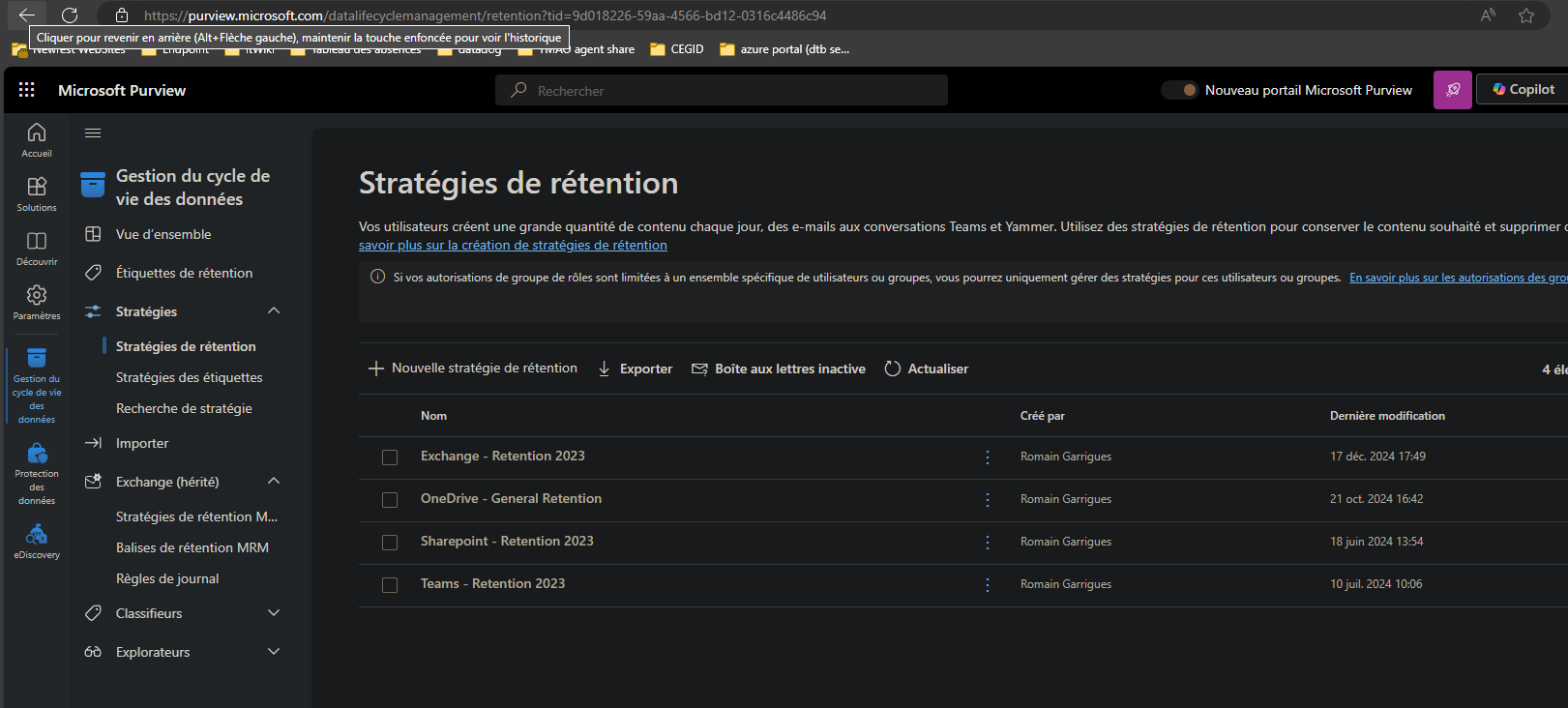This screenshot has width=1568, height=708.
Task: Open Exchange - Retention 2023 policy
Action: (x=503, y=456)
